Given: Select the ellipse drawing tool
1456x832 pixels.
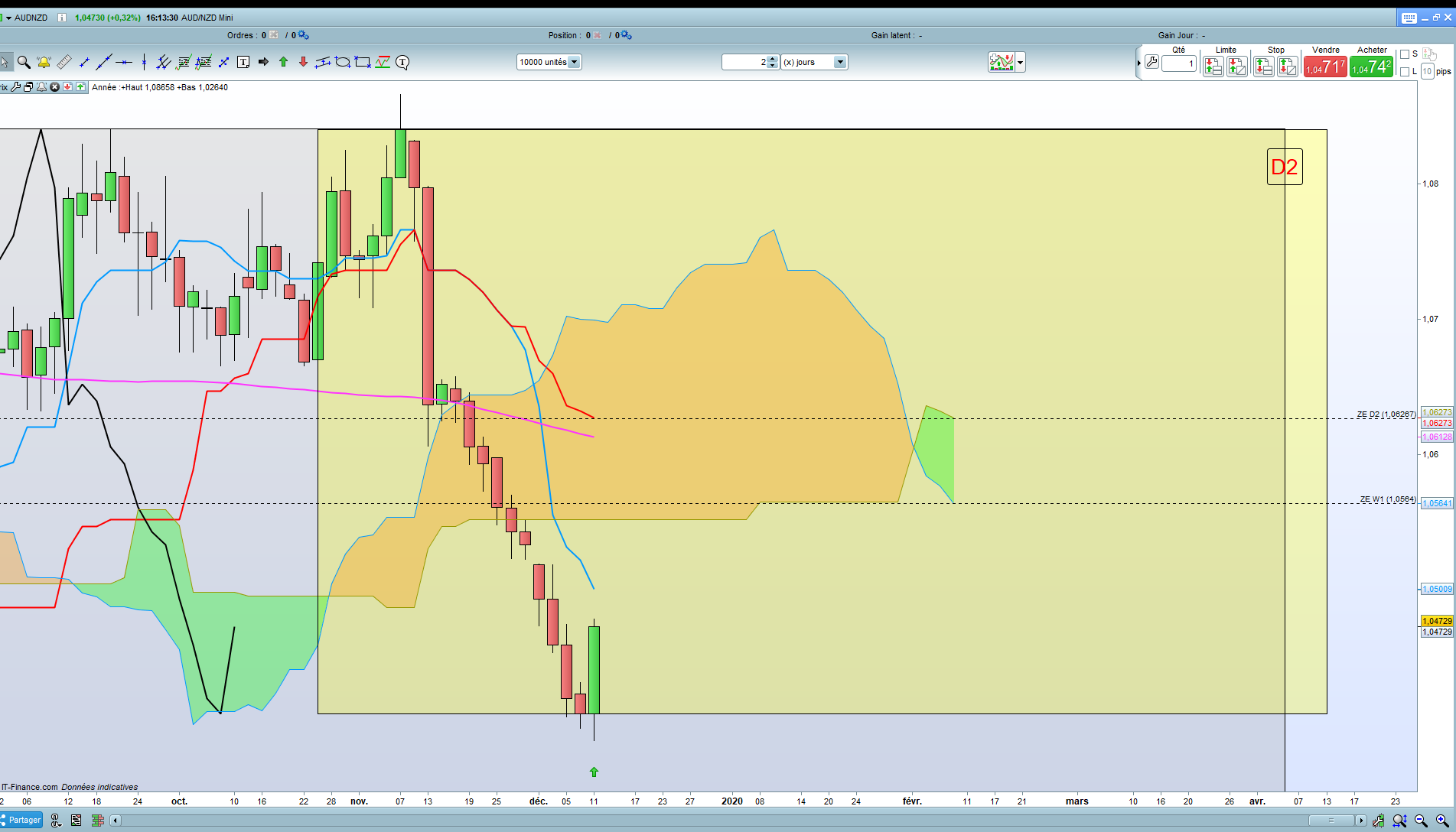Looking at the screenshot, I should coord(343,62).
